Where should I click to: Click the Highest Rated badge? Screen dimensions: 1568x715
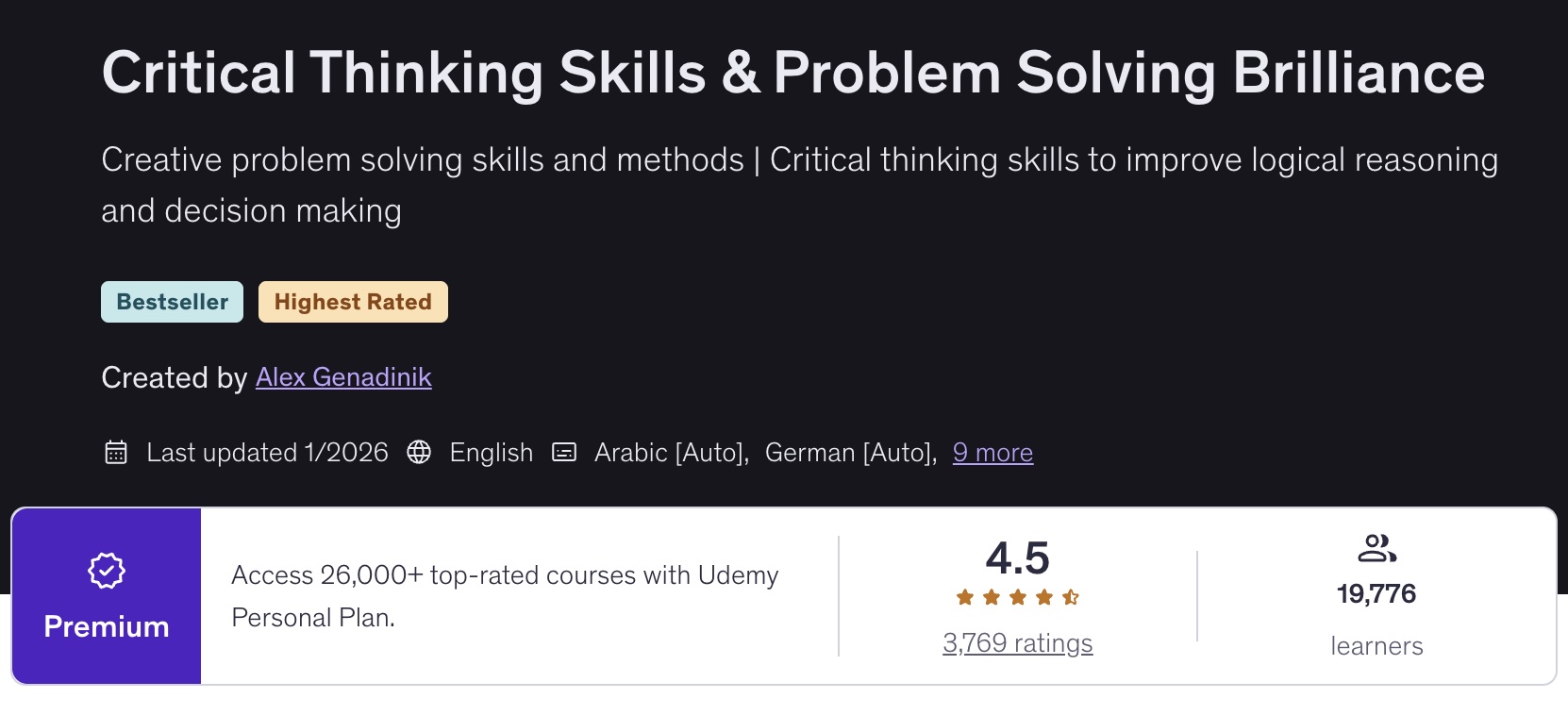[353, 302]
